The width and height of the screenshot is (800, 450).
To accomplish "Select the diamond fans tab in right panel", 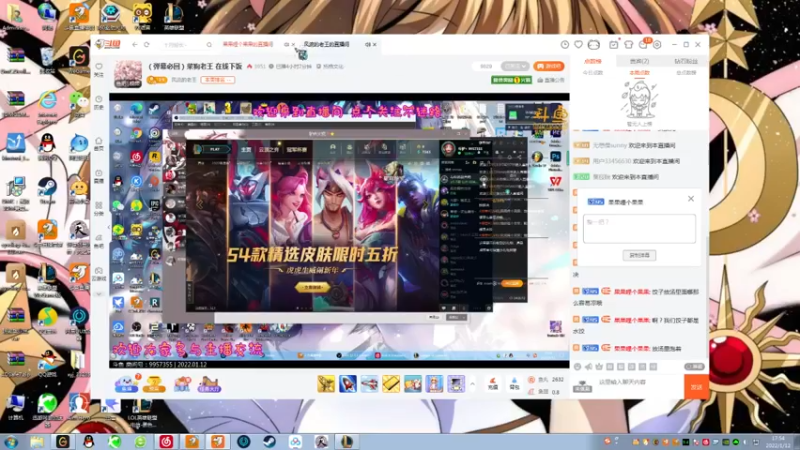I will point(686,61).
